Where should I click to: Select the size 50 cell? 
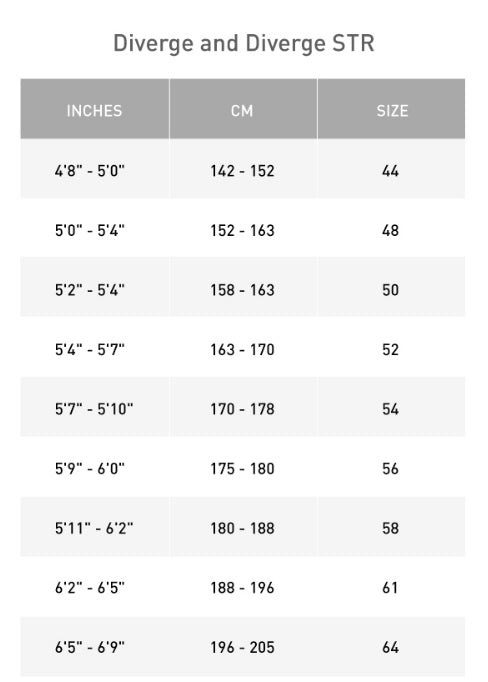(x=391, y=288)
